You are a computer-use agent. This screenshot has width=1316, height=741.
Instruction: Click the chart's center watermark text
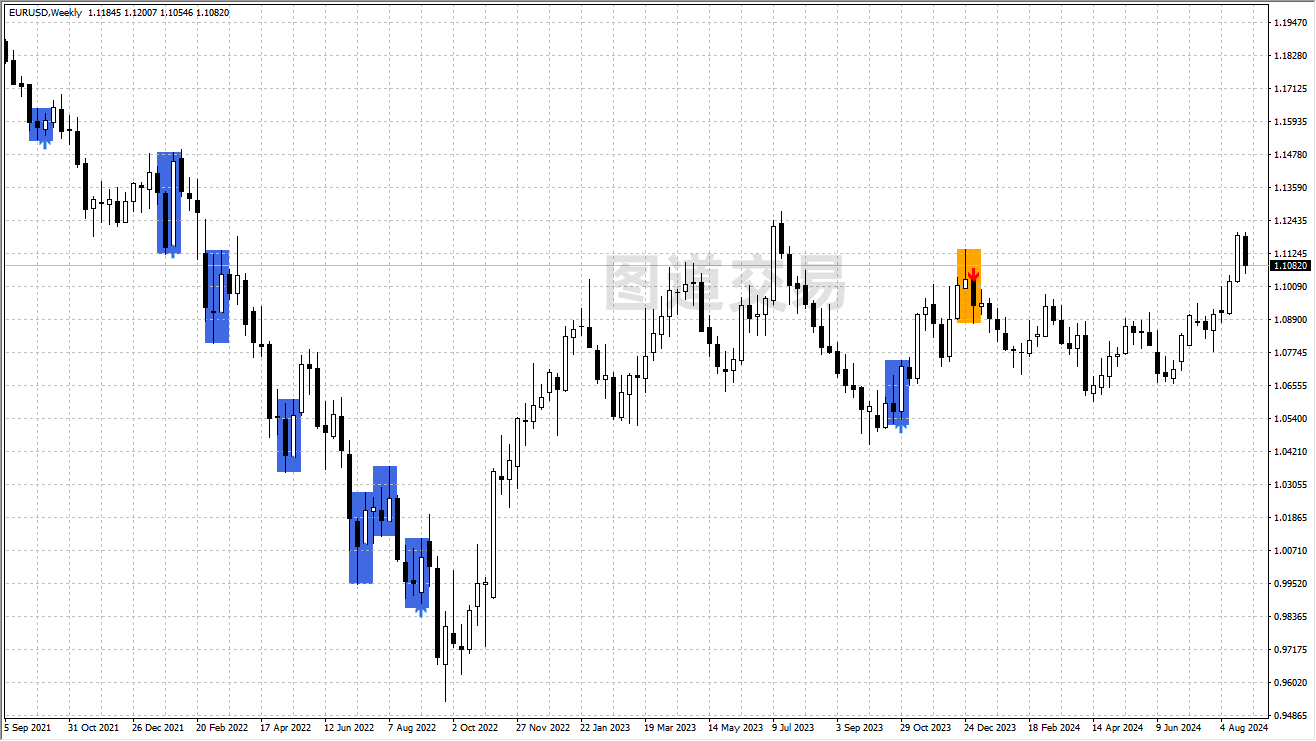(725, 283)
